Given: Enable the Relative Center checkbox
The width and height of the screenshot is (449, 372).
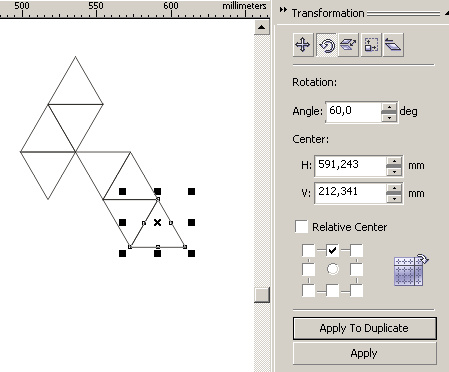Looking at the screenshot, I should click(x=301, y=227).
